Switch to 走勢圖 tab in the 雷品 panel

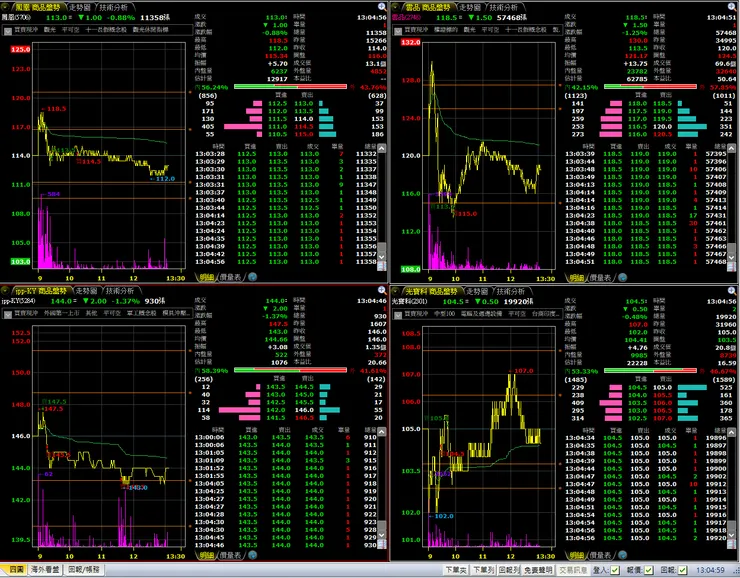470,8
